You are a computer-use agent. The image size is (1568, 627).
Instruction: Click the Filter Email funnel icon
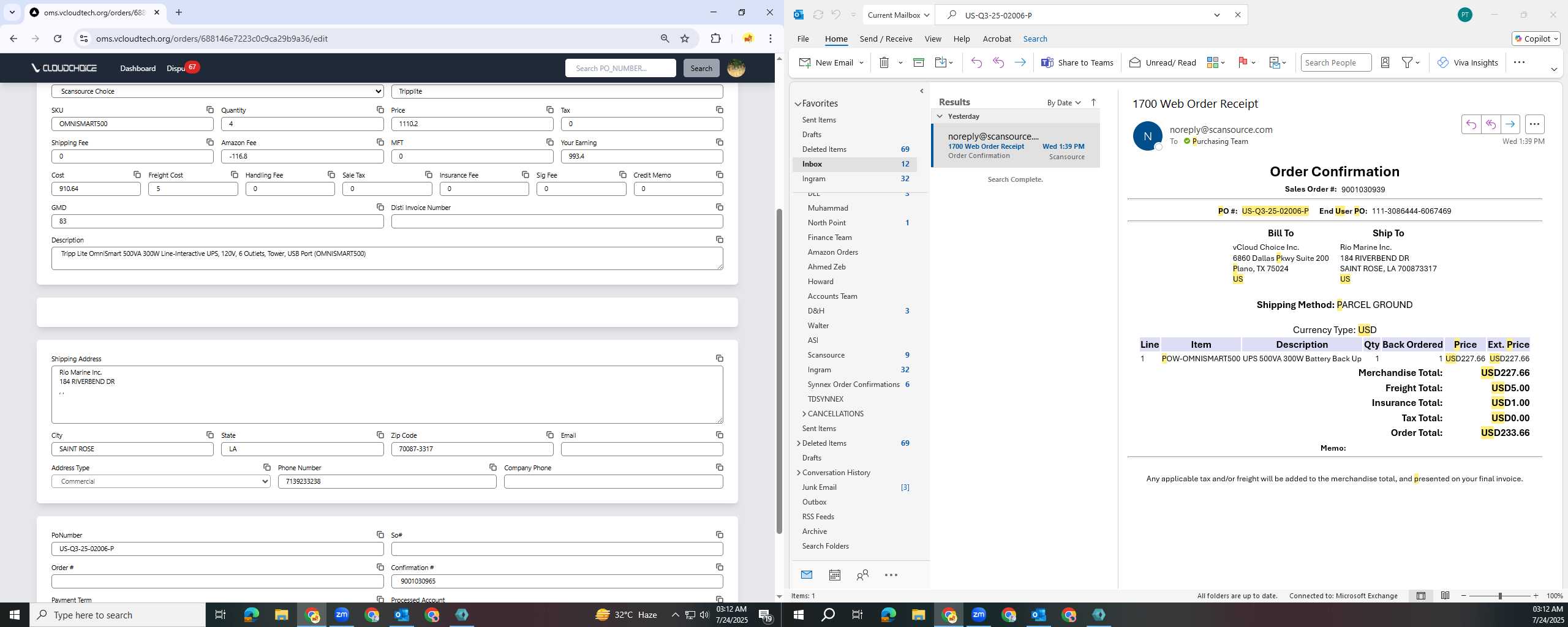click(x=1408, y=62)
